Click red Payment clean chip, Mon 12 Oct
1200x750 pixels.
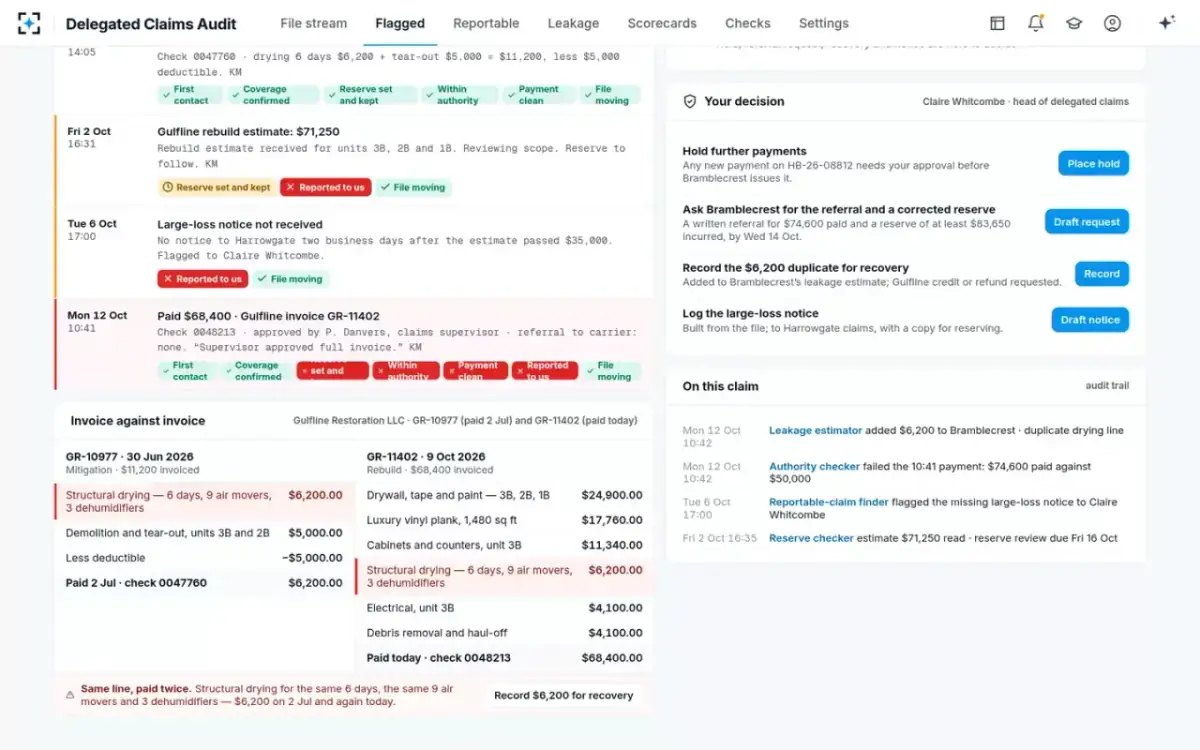(476, 371)
